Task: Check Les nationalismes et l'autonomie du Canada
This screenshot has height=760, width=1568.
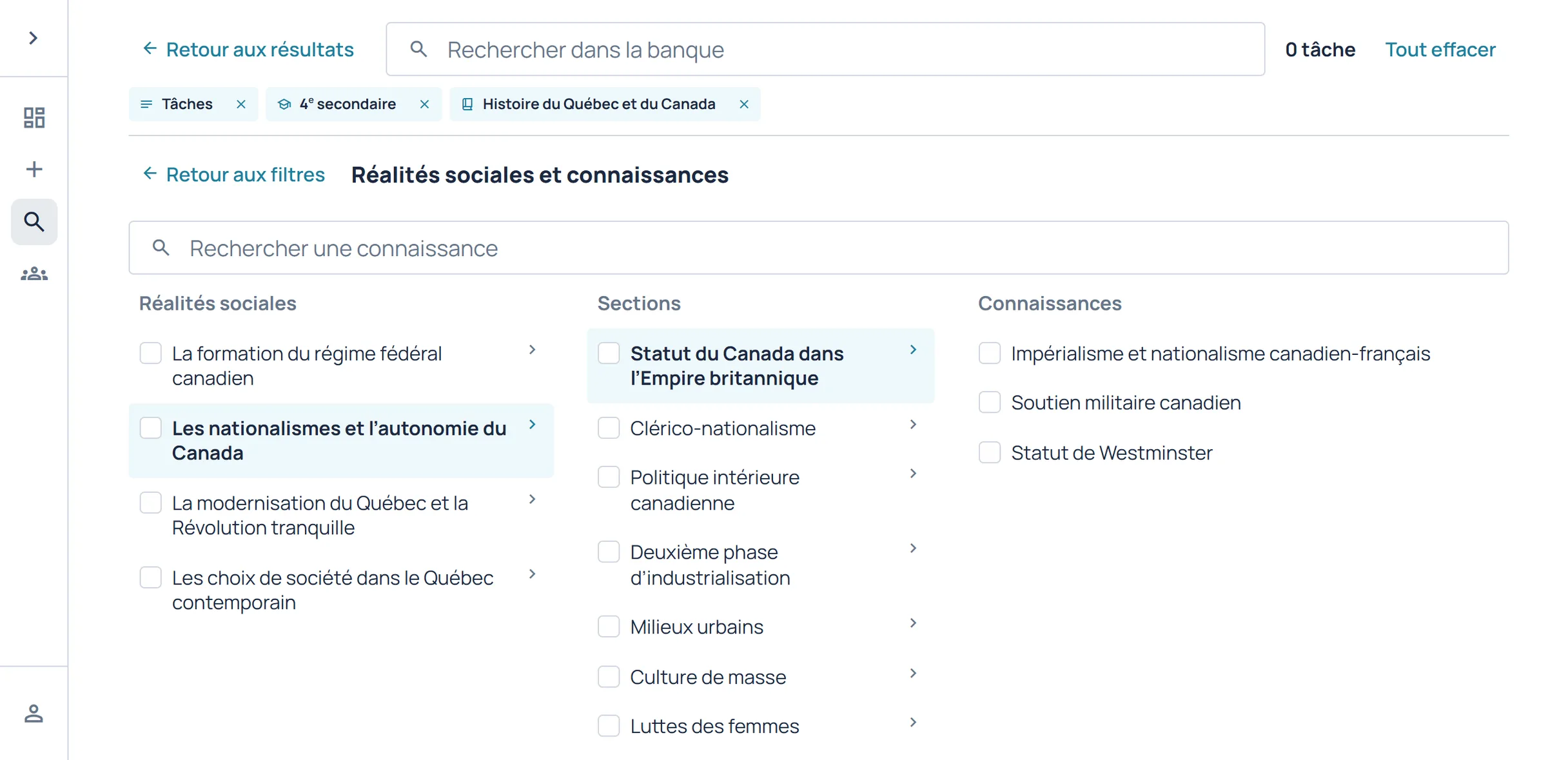Action: coord(151,428)
